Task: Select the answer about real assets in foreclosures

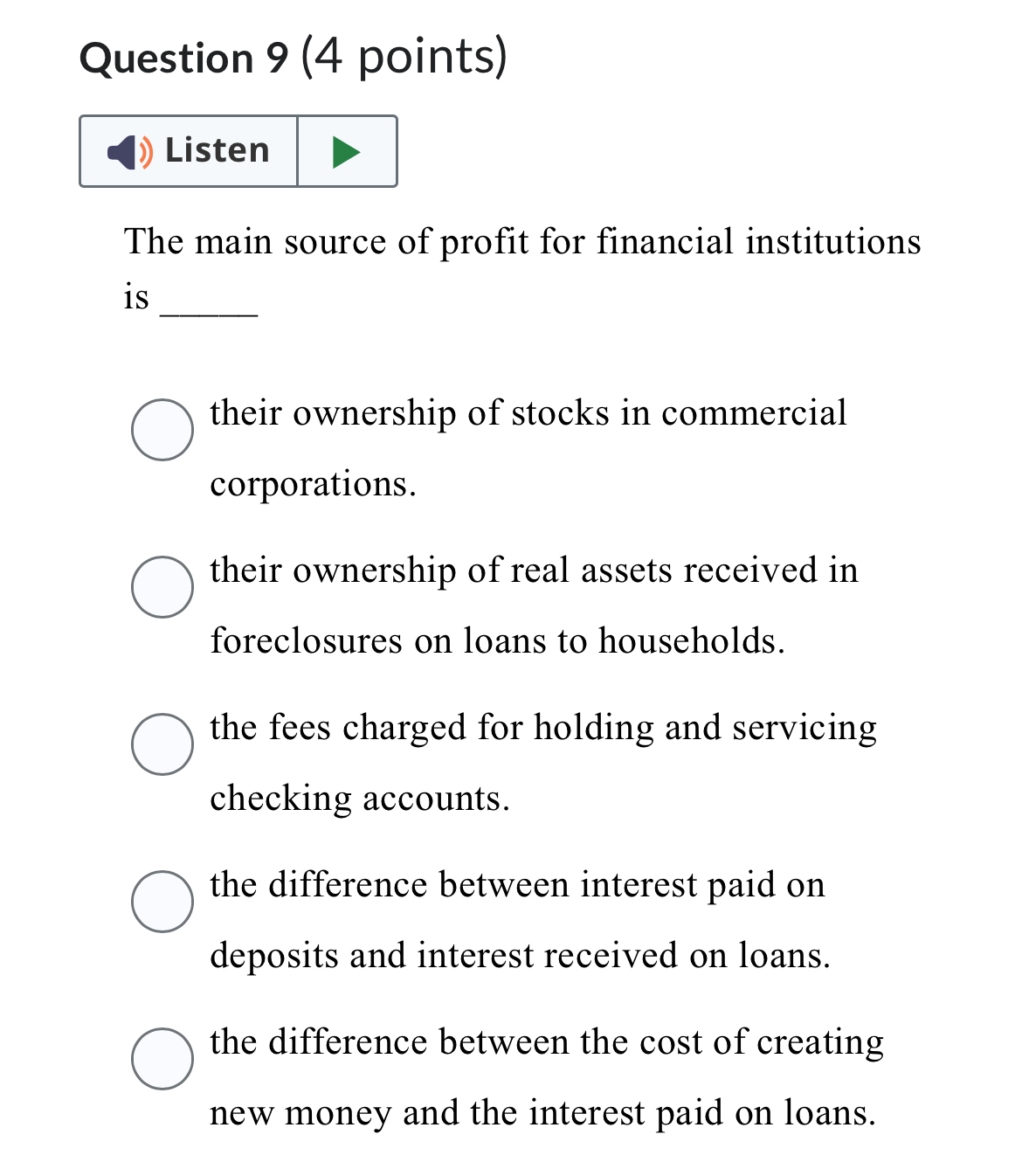Action: pyautogui.click(x=162, y=587)
